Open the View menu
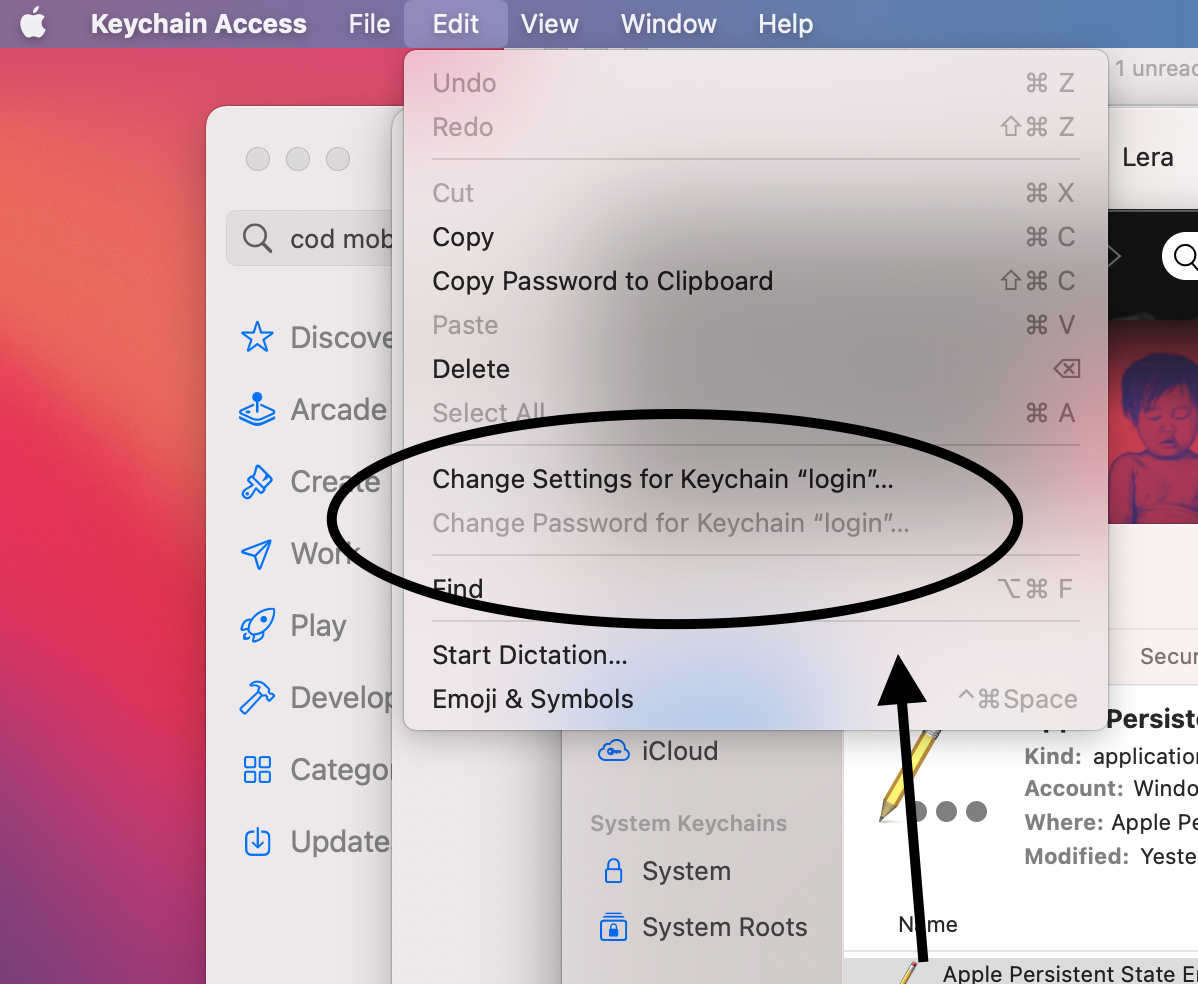This screenshot has height=984, width=1198. click(x=549, y=24)
